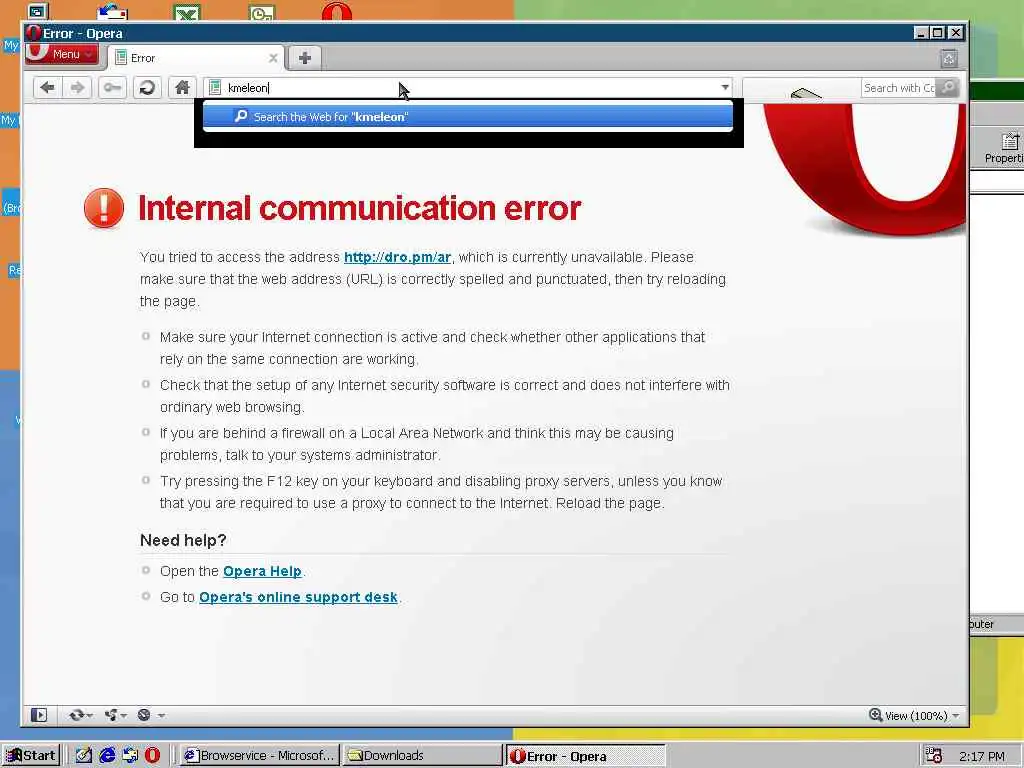Close the Error tab

[x=273, y=58]
